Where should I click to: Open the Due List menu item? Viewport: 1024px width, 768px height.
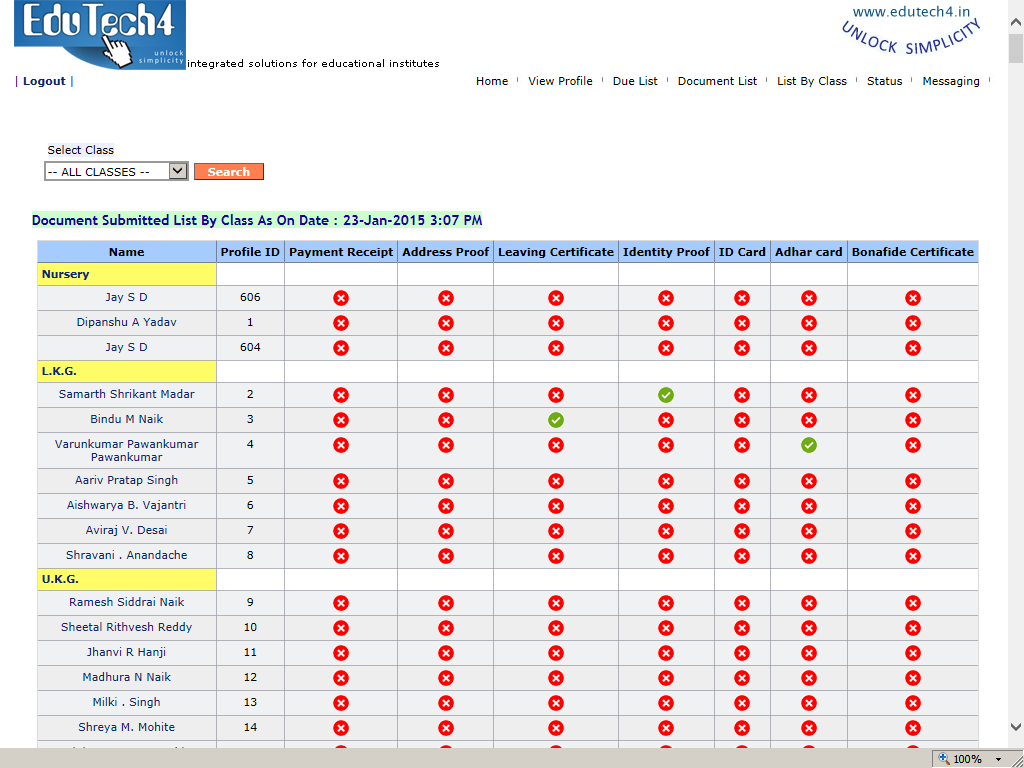tap(635, 81)
